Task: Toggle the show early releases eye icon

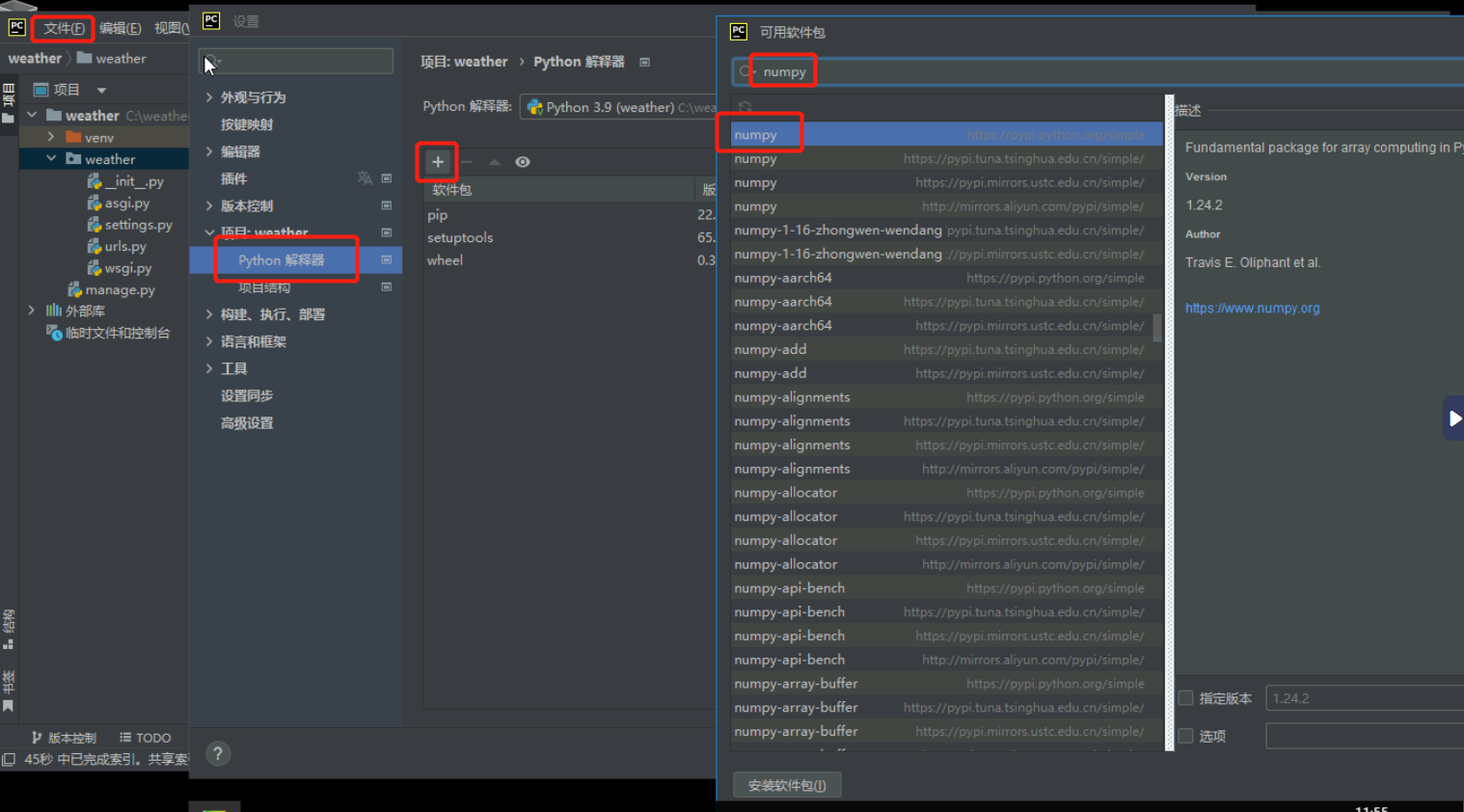Action: point(523,162)
